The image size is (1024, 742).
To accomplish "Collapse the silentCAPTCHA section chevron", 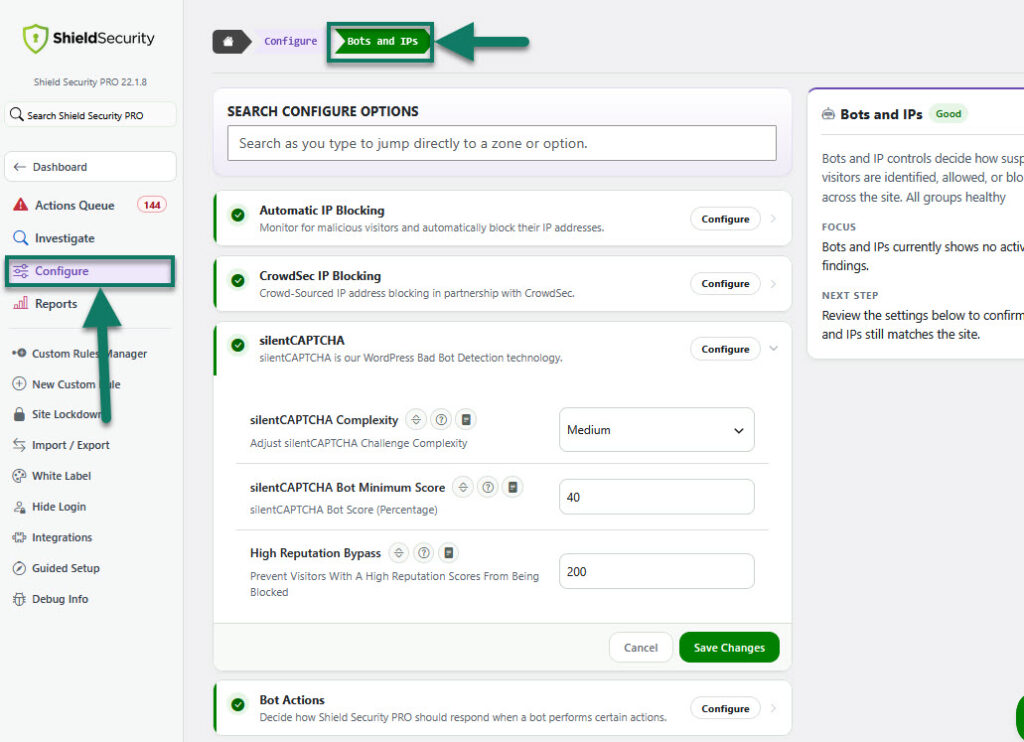I will tap(774, 349).
